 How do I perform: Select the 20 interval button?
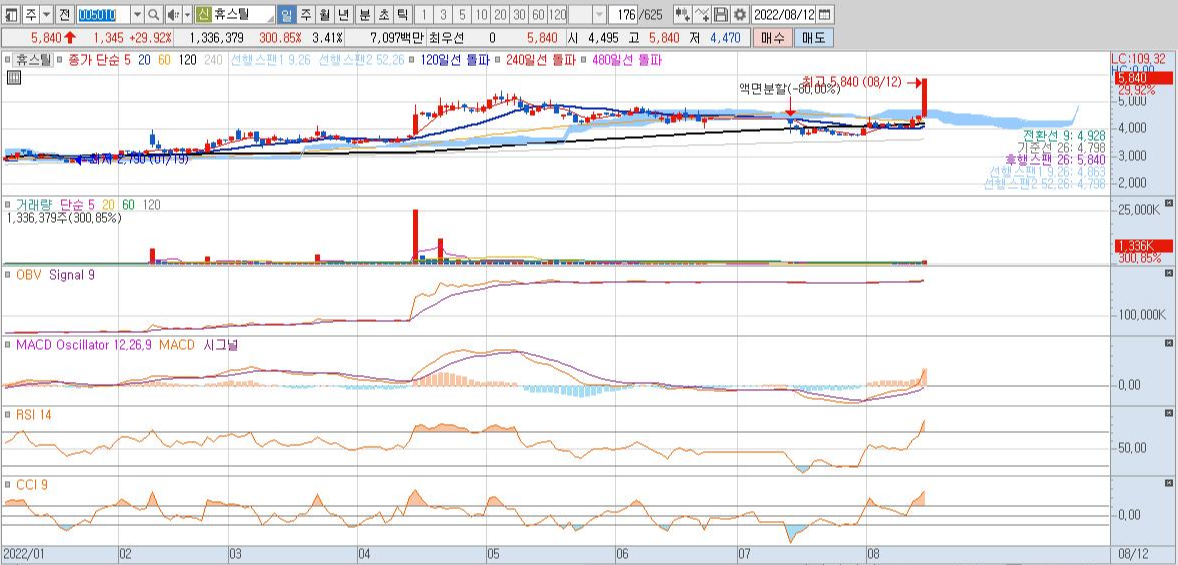click(x=500, y=14)
